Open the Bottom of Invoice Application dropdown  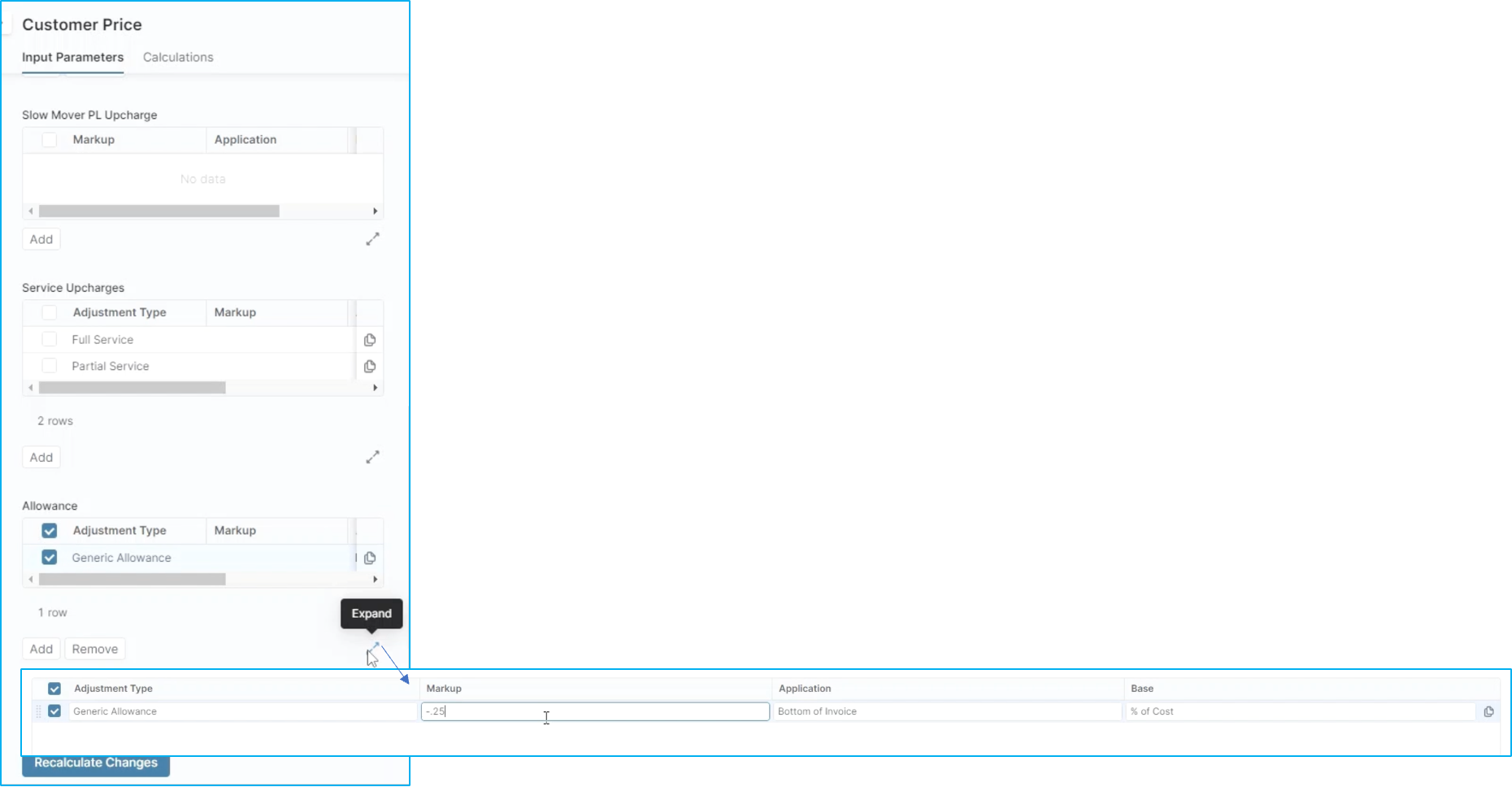tap(947, 711)
